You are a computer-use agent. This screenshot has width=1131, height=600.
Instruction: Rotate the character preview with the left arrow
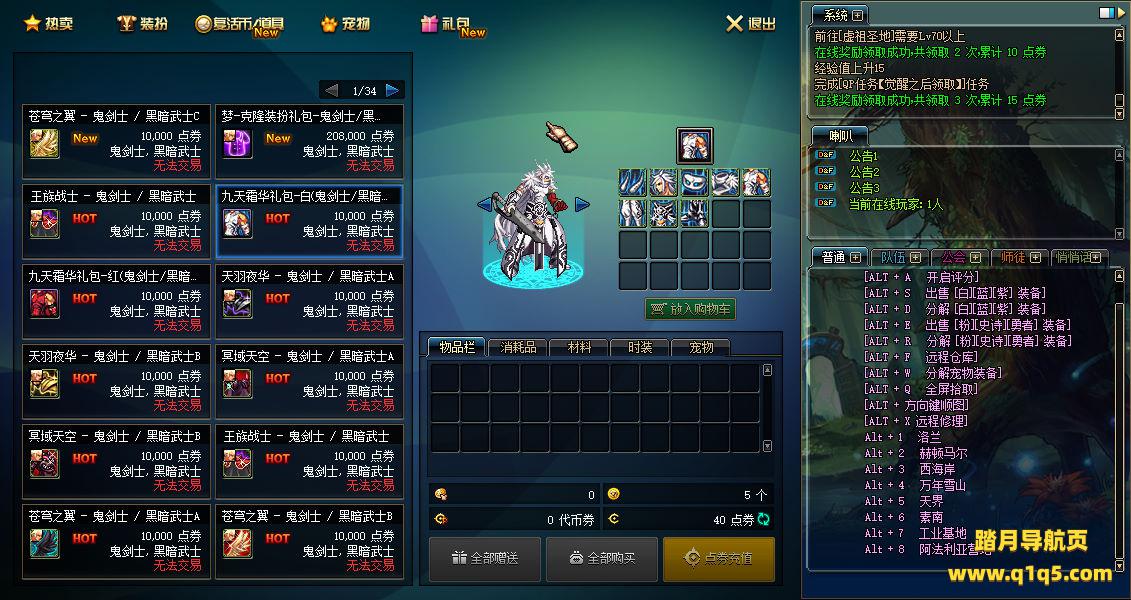[x=484, y=205]
